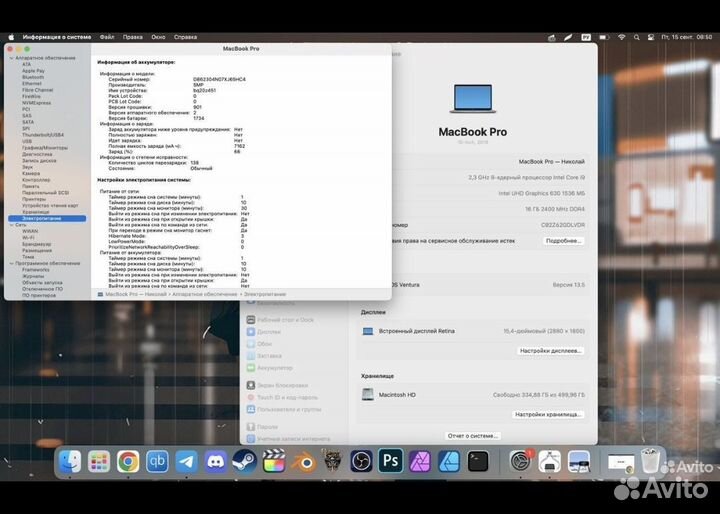The image size is (720, 514).
Task: Launch Photoshop from the Dock
Action: 390,461
